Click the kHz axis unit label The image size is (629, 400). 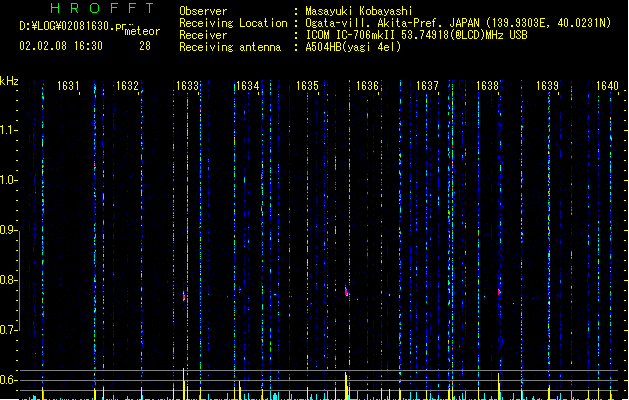click(x=9, y=81)
